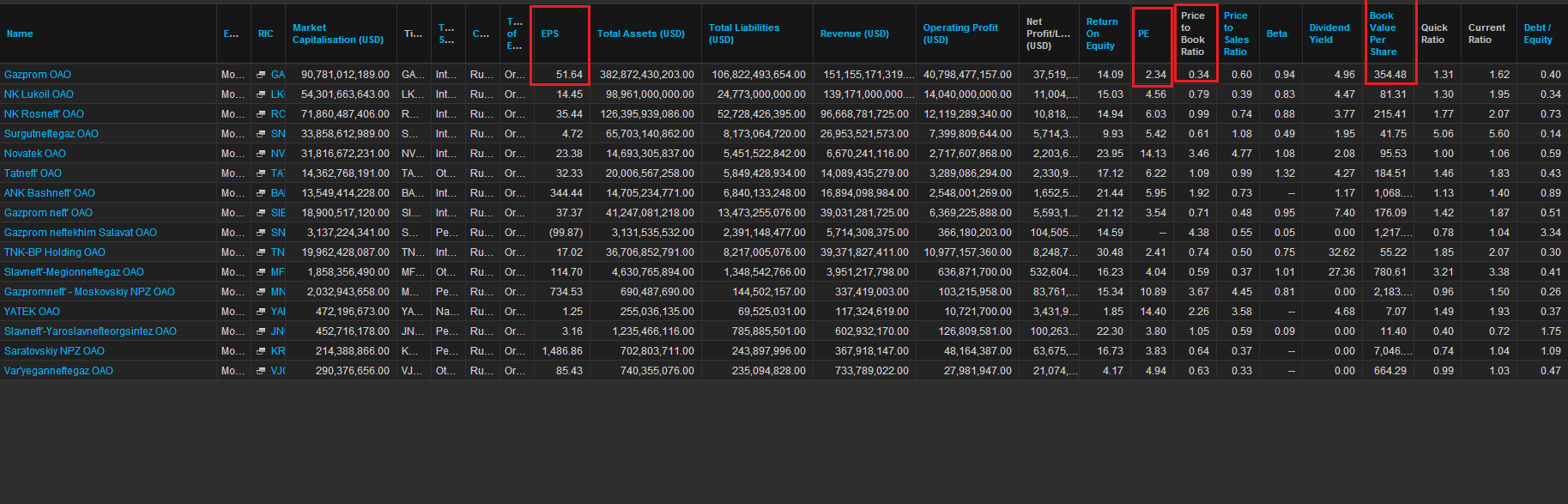This screenshot has width=1568, height=504.
Task: Sort by the RIC column header
Action: (x=266, y=34)
